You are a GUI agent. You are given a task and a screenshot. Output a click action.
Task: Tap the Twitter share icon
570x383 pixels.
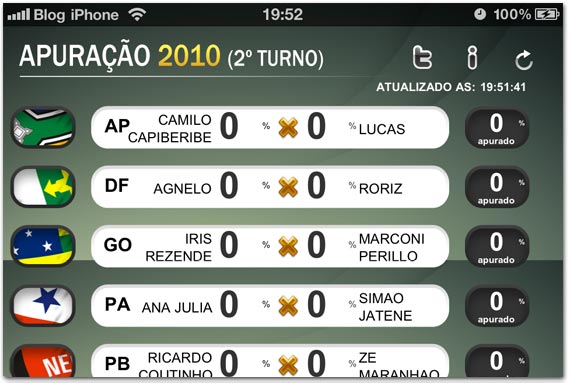click(422, 57)
